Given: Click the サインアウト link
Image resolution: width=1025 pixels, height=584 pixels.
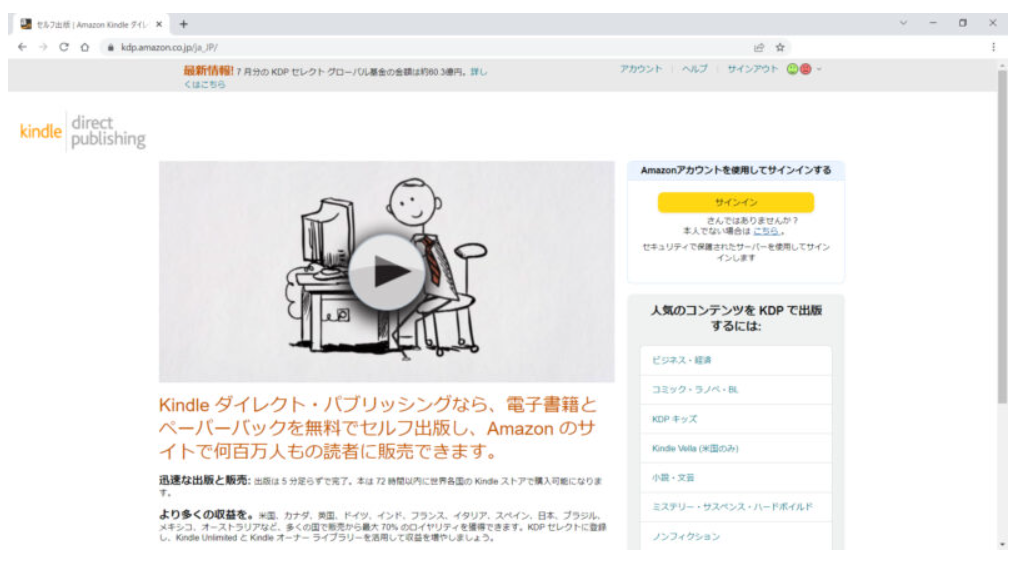Looking at the screenshot, I should coord(752,69).
